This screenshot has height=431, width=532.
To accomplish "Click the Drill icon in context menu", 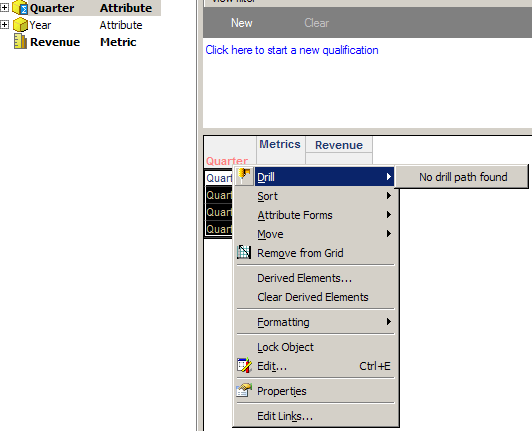I will (x=244, y=176).
